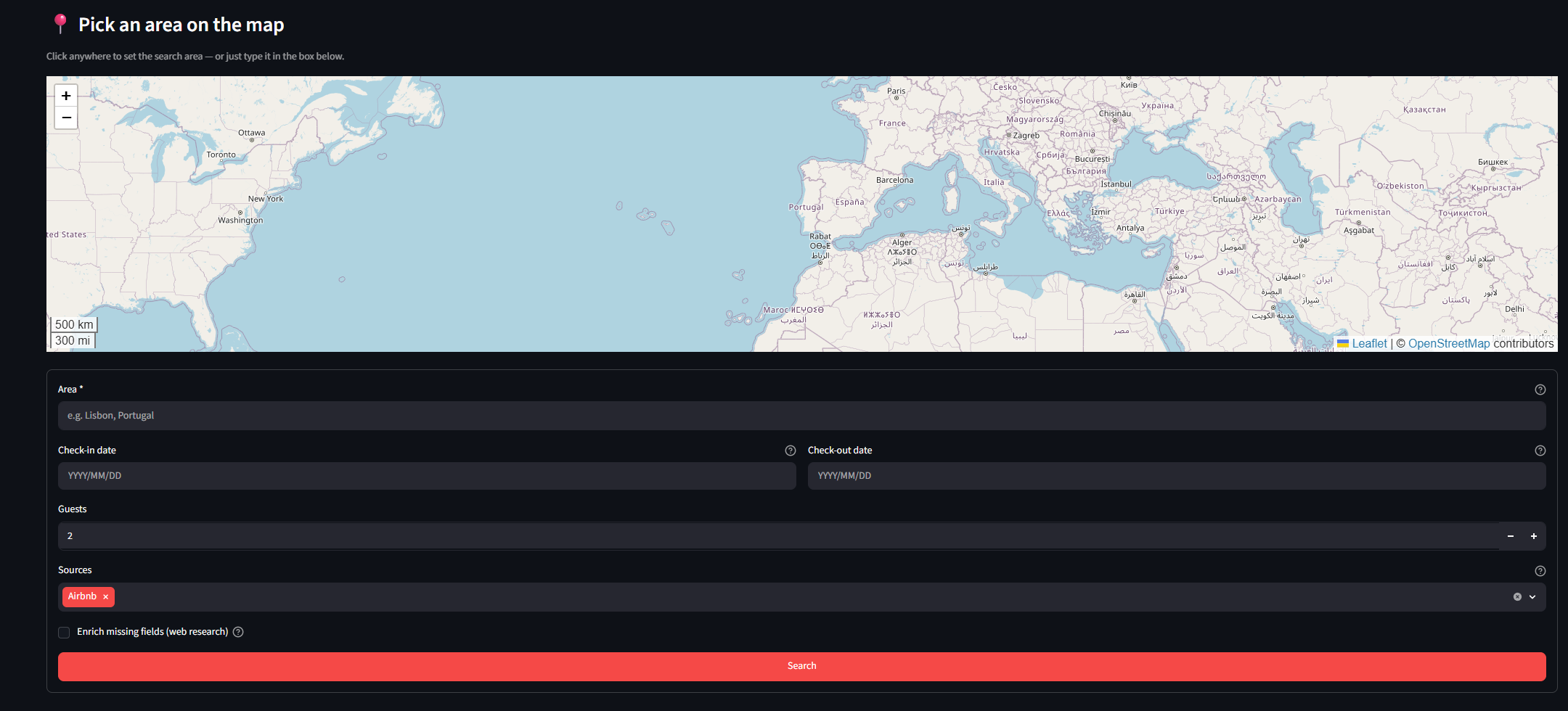The width and height of the screenshot is (1568, 711).
Task: Decrease the guest count
Action: [x=1511, y=536]
